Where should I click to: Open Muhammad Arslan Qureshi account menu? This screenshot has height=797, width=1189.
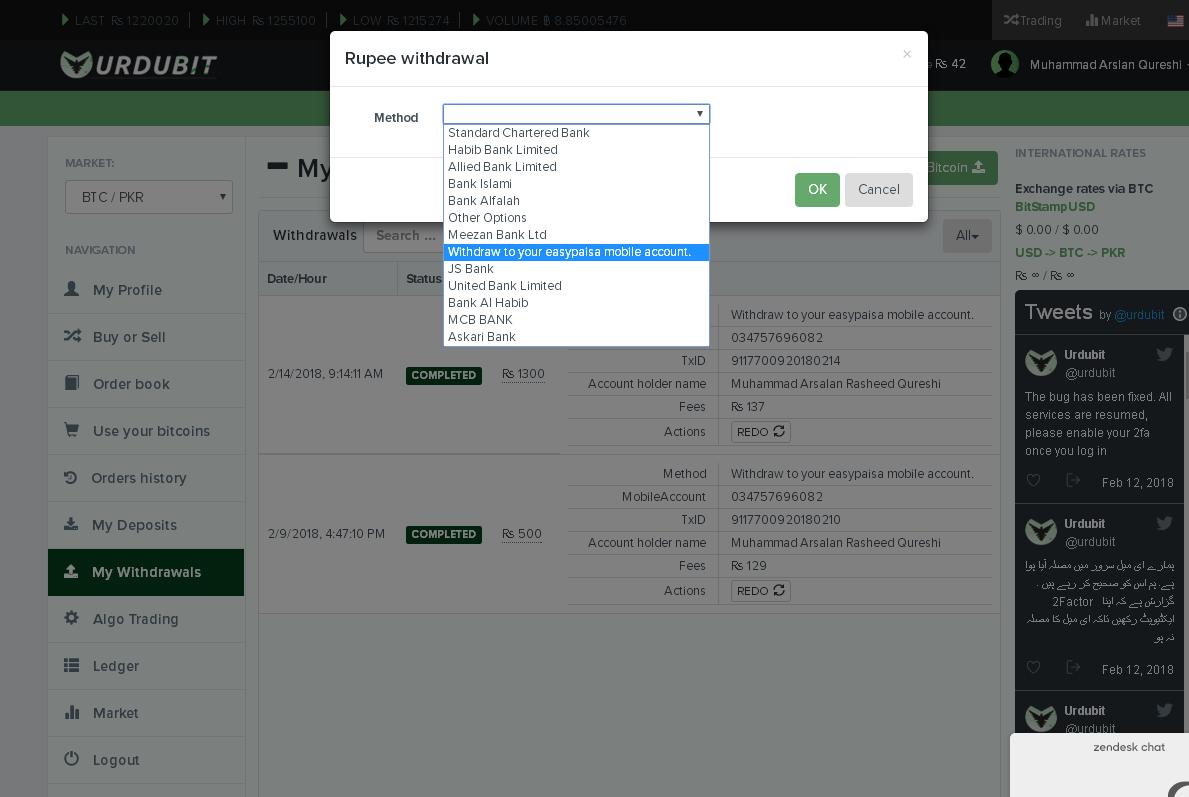(1106, 64)
